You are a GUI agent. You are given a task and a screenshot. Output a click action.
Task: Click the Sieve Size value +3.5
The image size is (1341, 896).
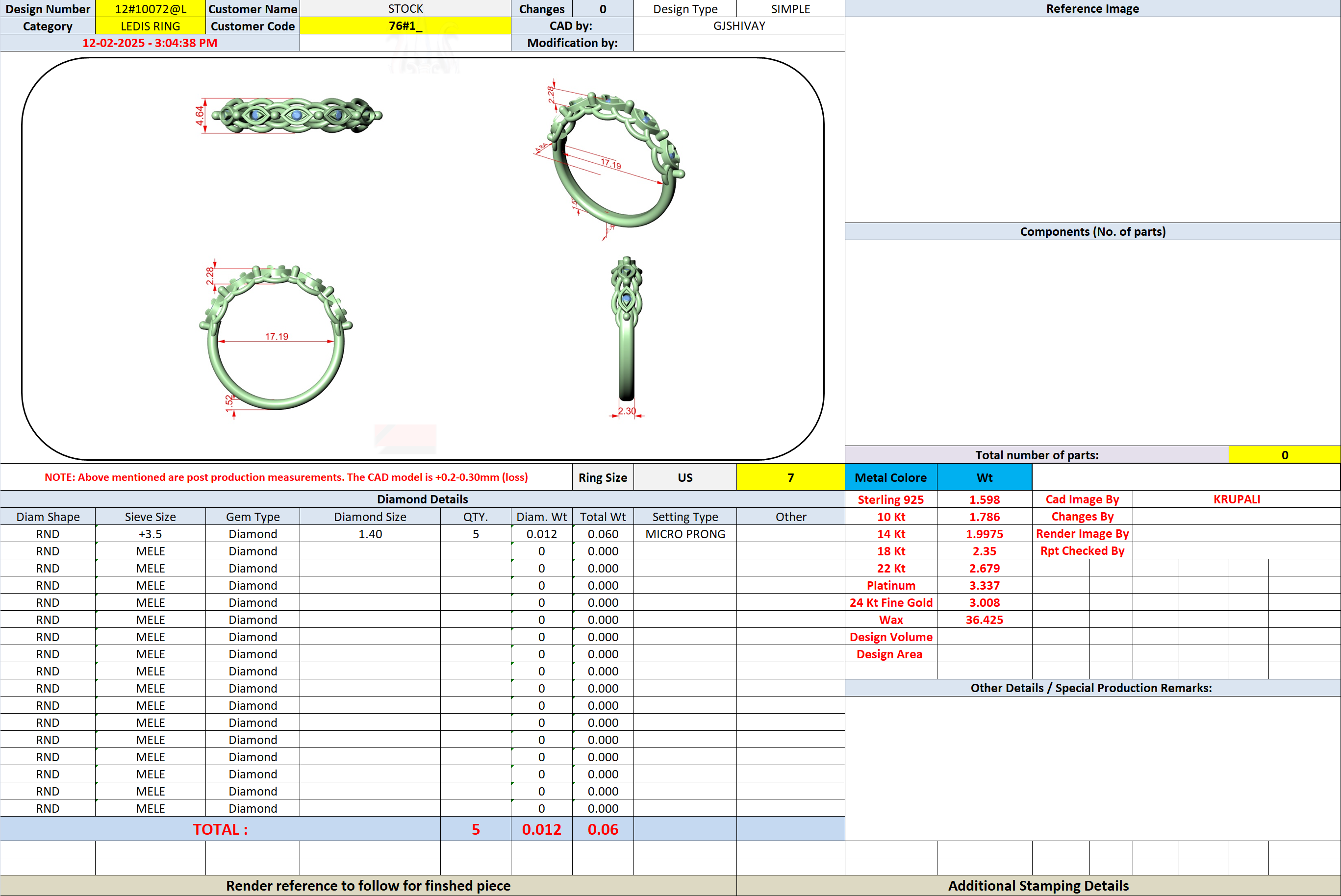(x=151, y=534)
